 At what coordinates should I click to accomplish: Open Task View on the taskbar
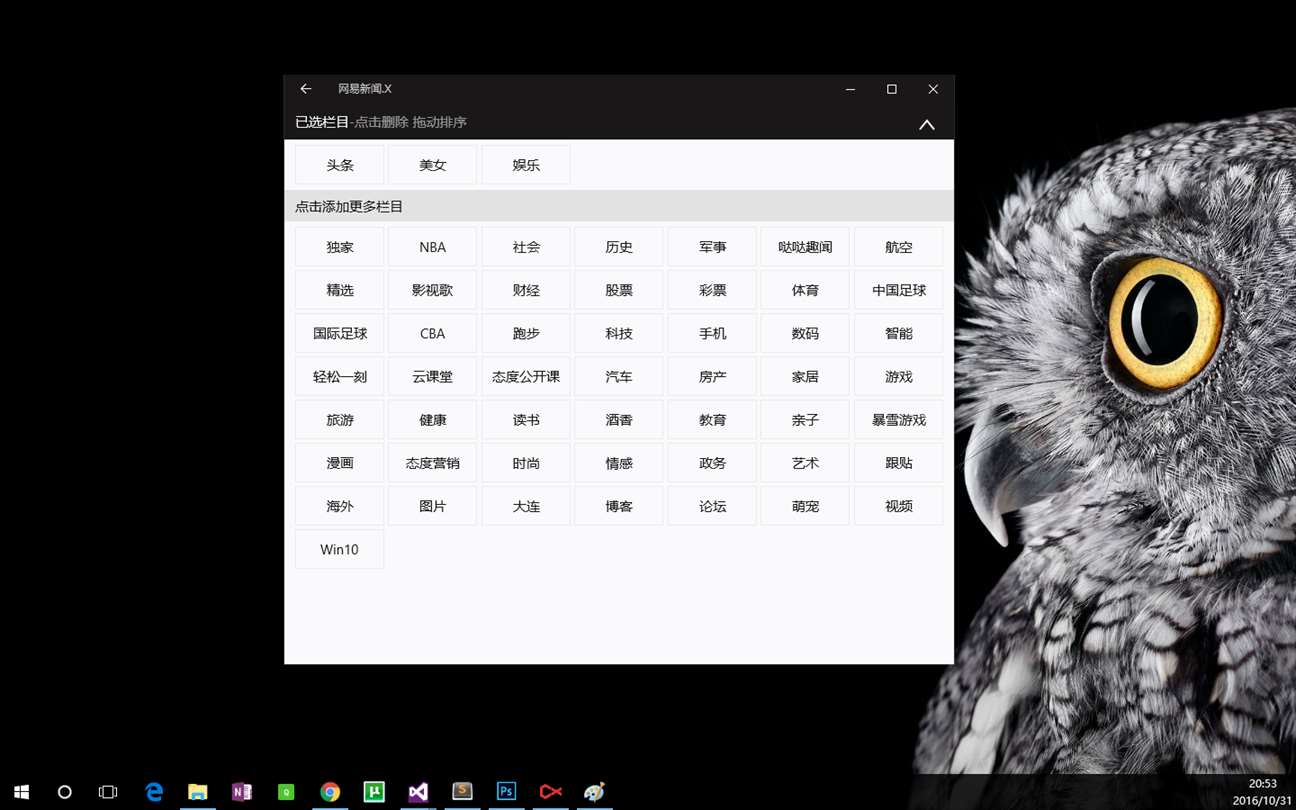coord(108,792)
